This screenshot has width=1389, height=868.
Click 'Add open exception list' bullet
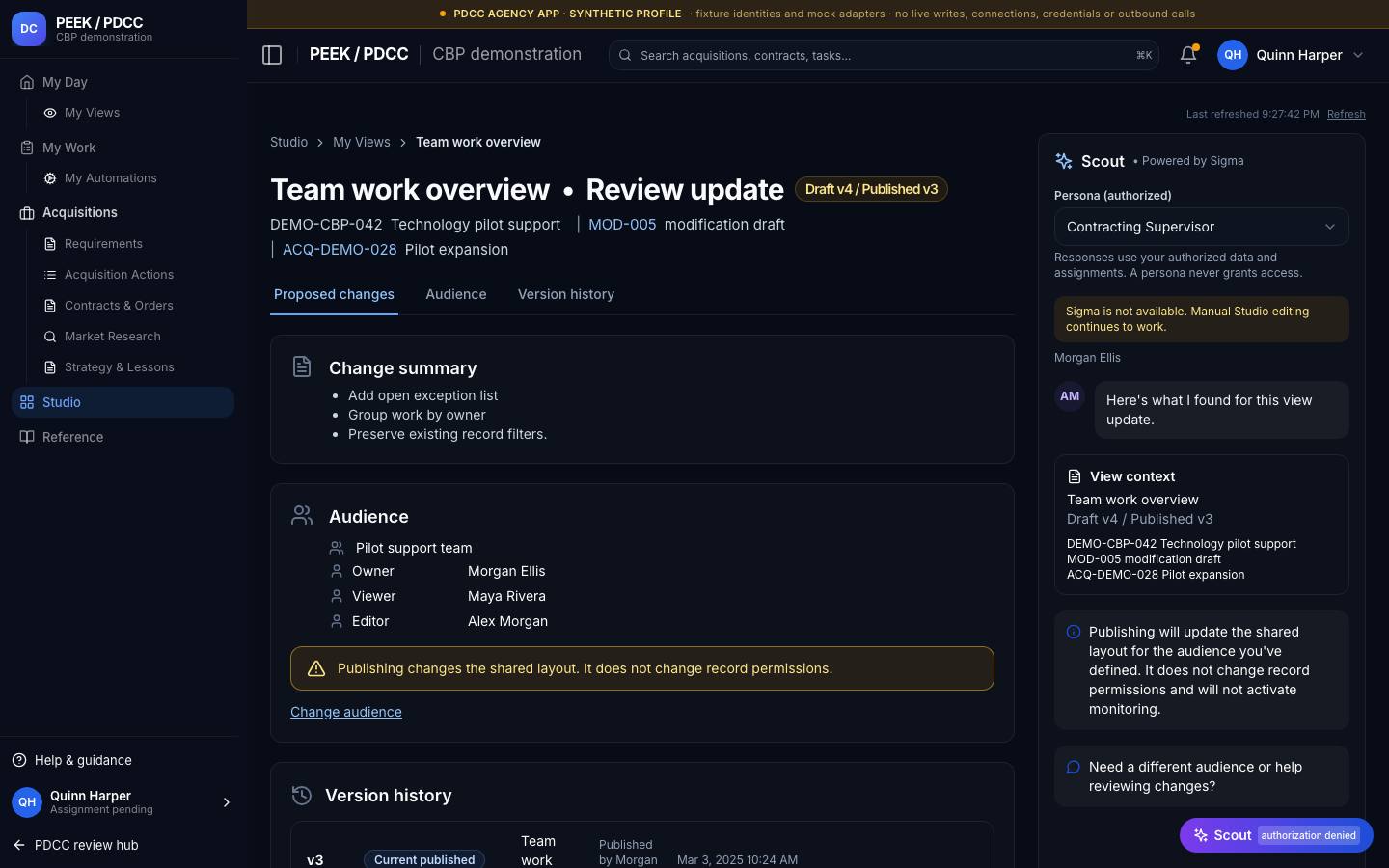[422, 395]
